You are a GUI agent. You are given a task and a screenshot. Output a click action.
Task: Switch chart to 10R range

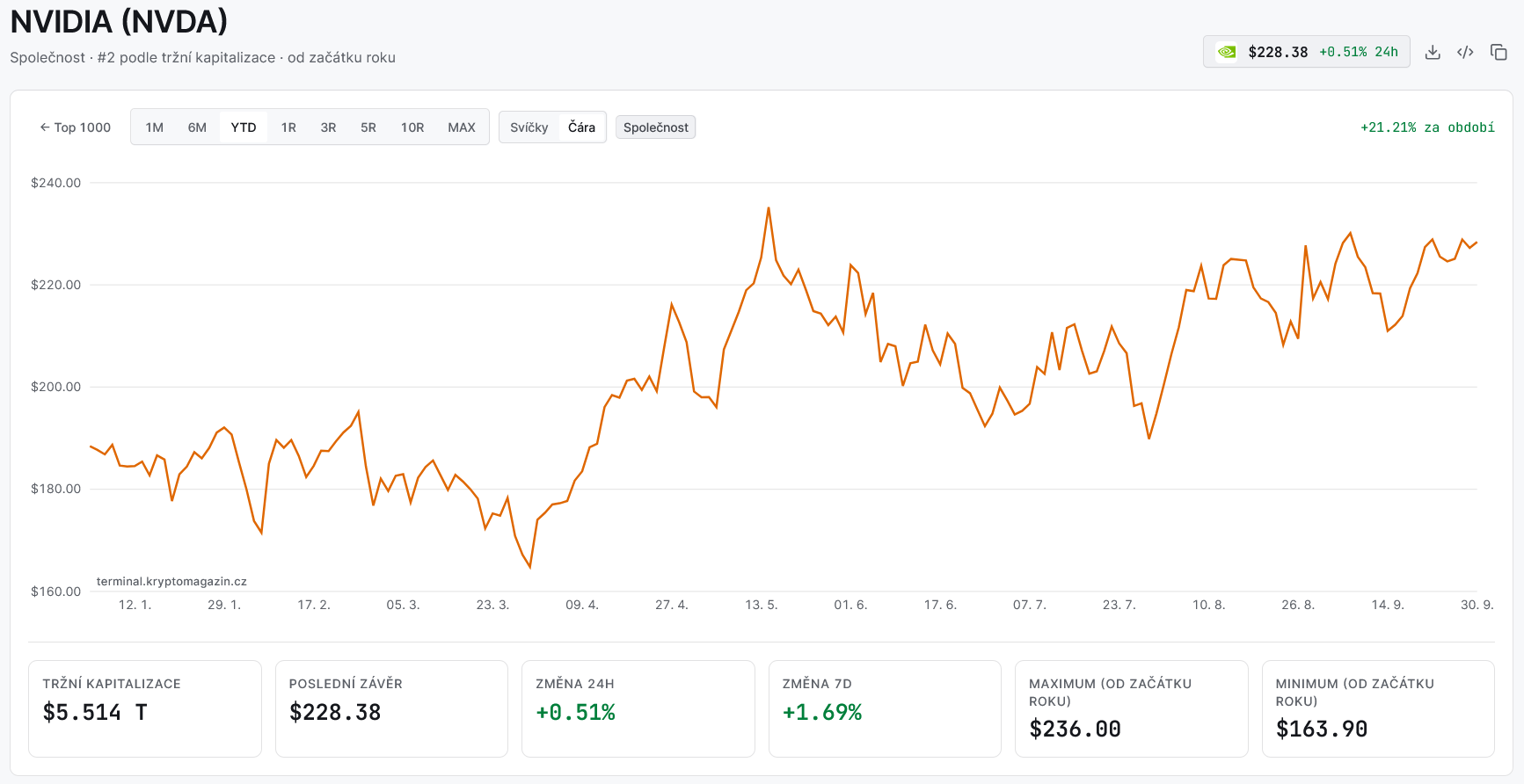click(x=412, y=127)
